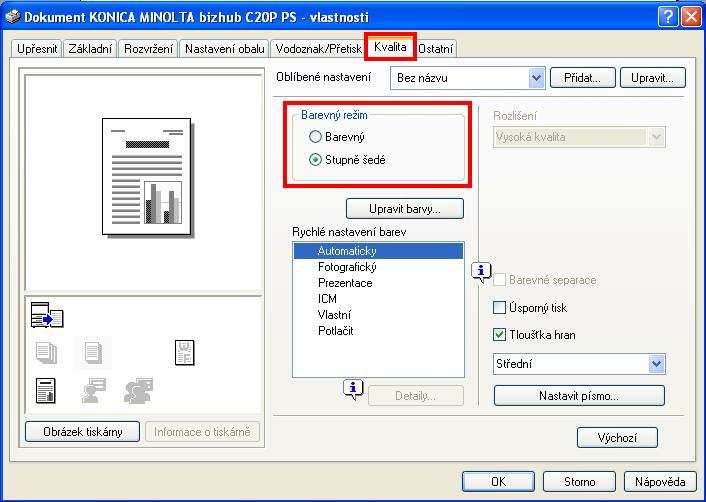The image size is (706, 502).
Task: Open the Vodoznak/Přetisk tab
Action: point(318,49)
